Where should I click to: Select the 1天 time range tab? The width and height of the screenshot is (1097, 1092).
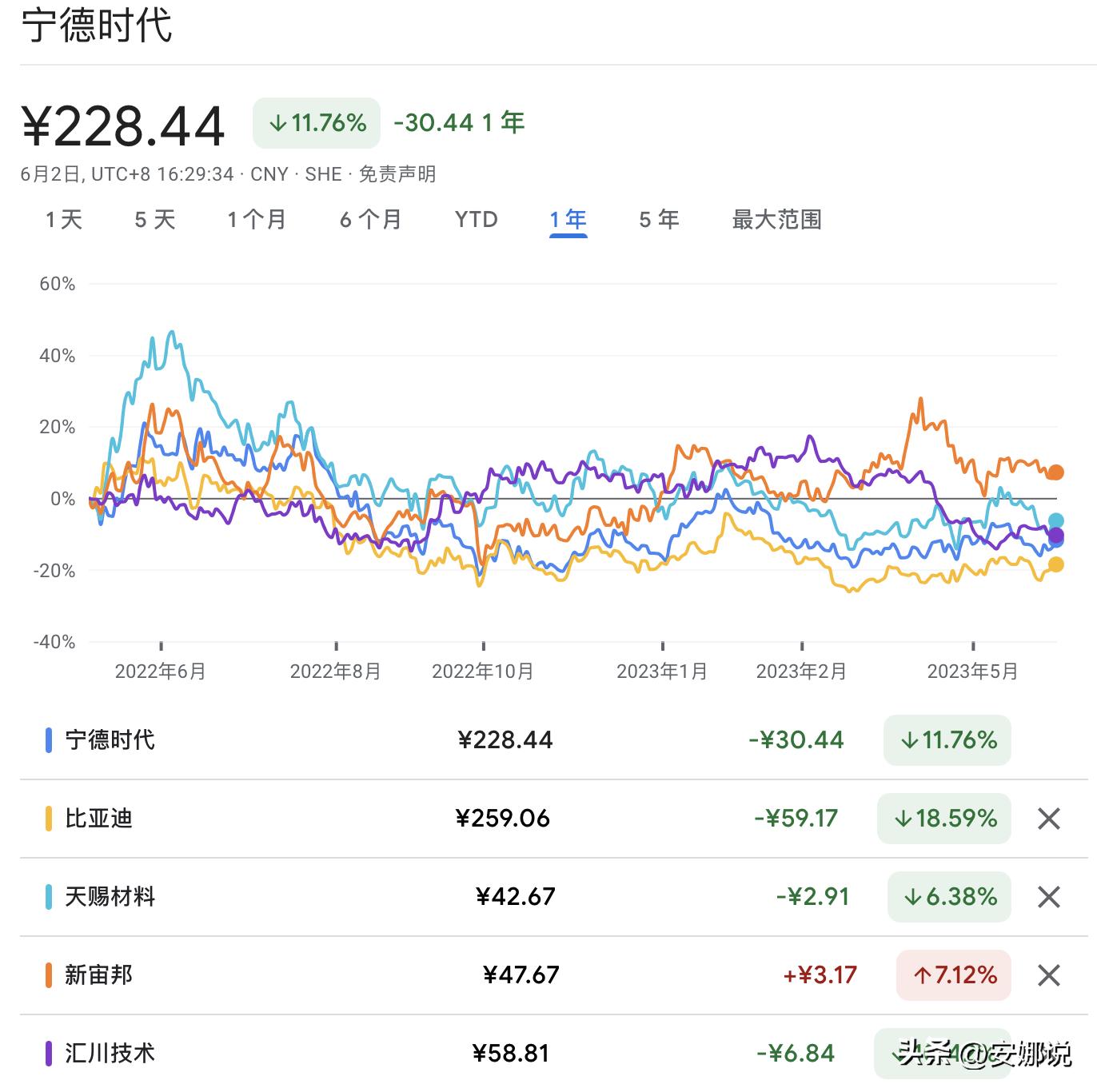(64, 220)
